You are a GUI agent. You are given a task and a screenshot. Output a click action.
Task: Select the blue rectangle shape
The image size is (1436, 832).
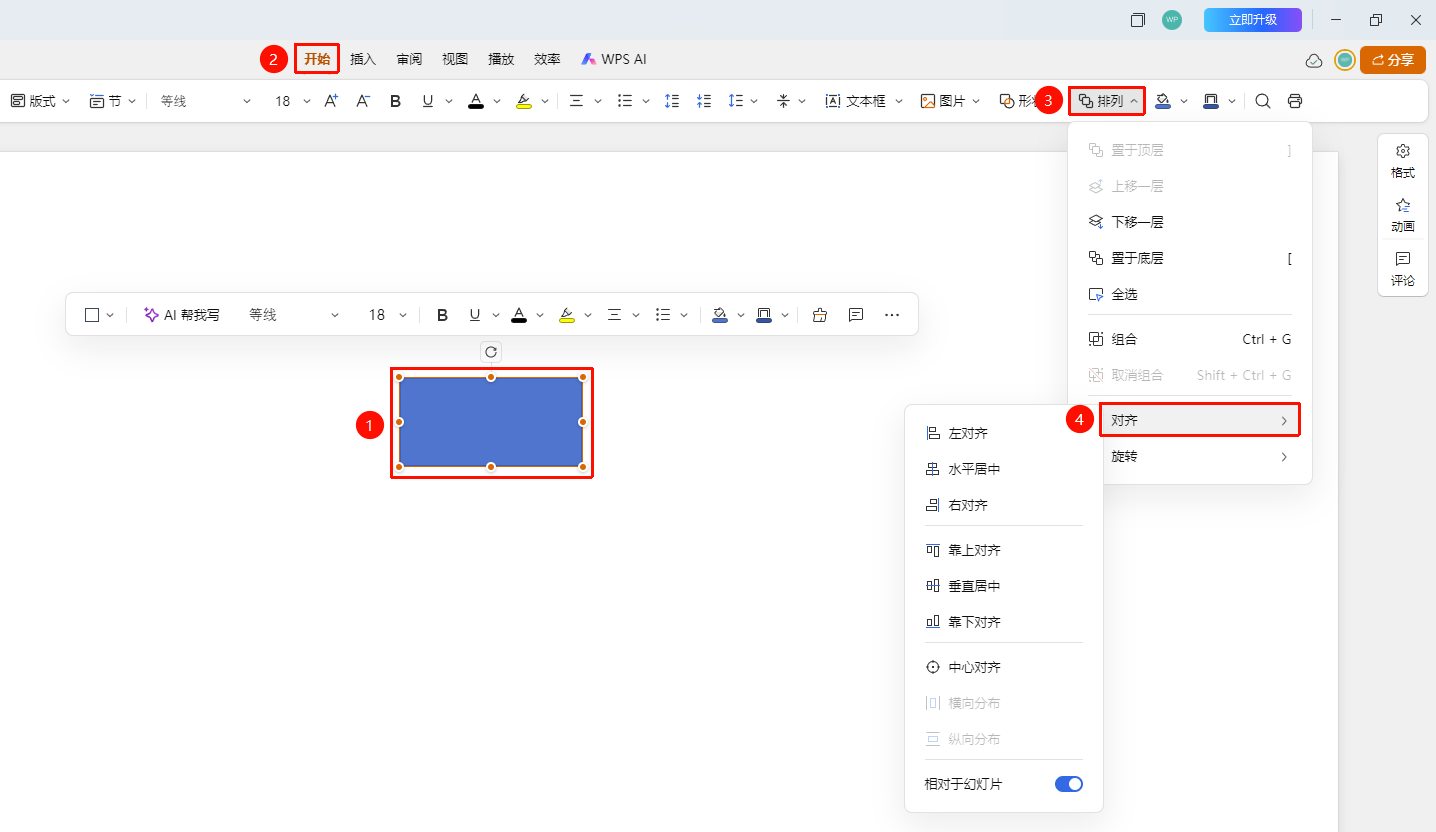click(x=491, y=422)
